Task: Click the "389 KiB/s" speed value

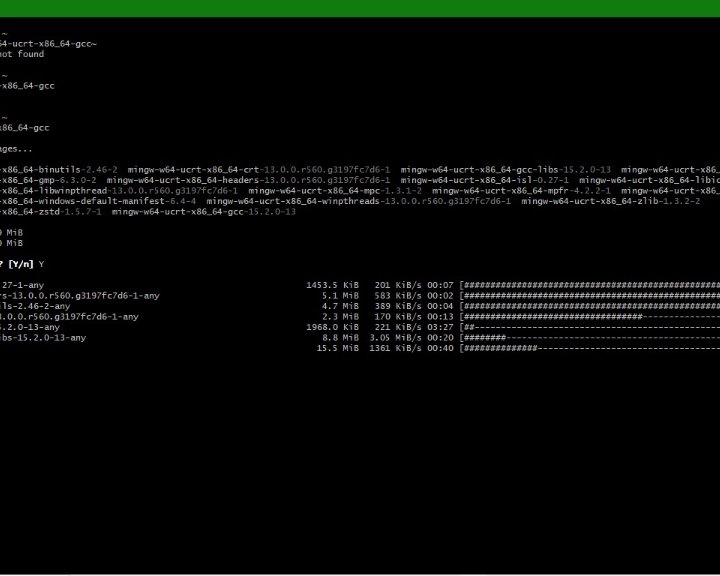Action: pos(398,307)
